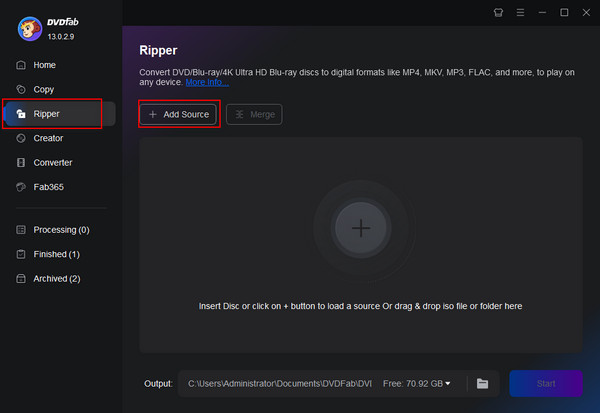The image size is (600, 413).
Task: Open Fab365 in sidebar
Action: pyautogui.click(x=49, y=187)
